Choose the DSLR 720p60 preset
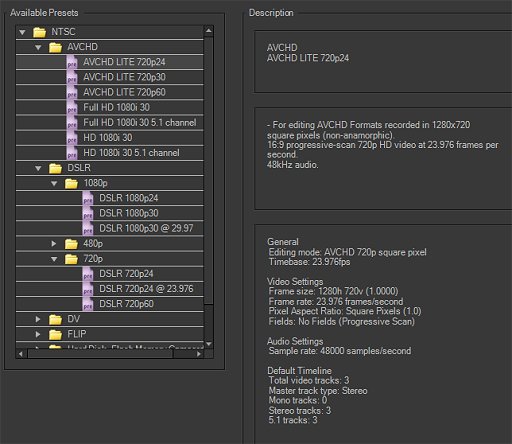Screen dimensions: 512x444 tap(126, 304)
